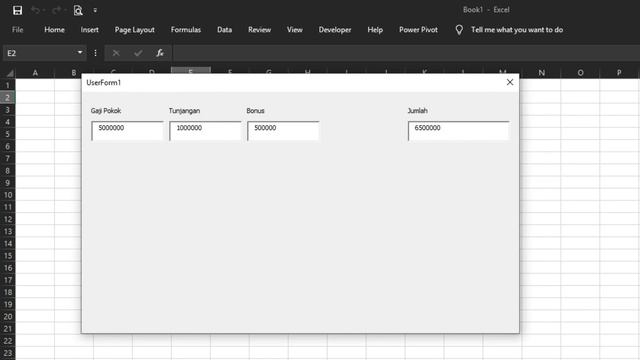640x360 pixels.
Task: Open Customize Quick Access Toolbar dropdown
Action: (x=95, y=10)
